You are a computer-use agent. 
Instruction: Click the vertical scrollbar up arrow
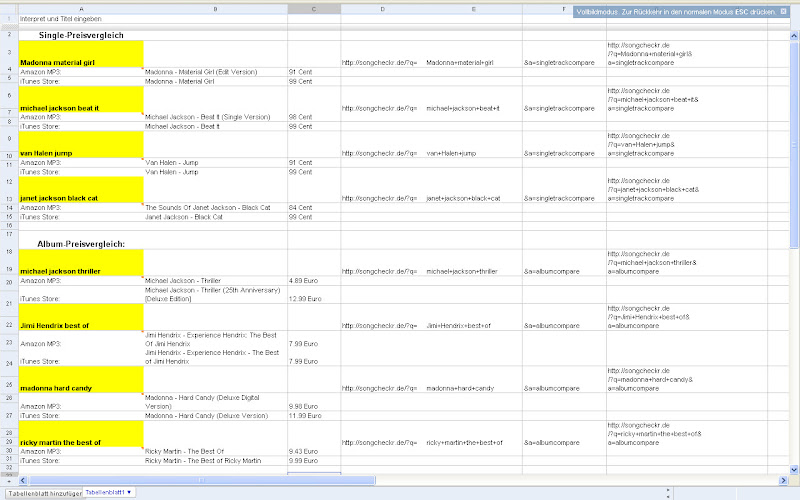794,36
